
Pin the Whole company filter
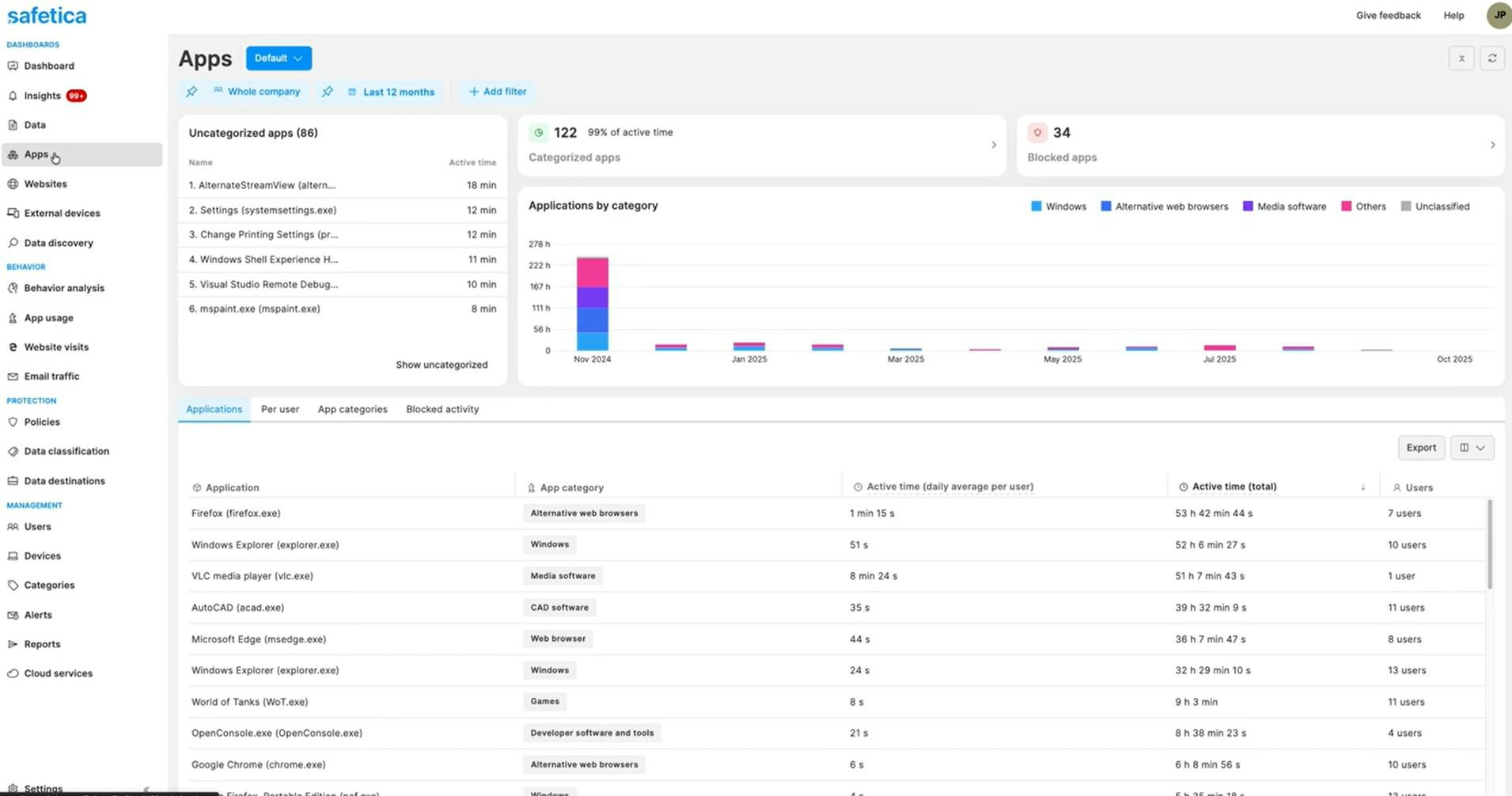[191, 91]
